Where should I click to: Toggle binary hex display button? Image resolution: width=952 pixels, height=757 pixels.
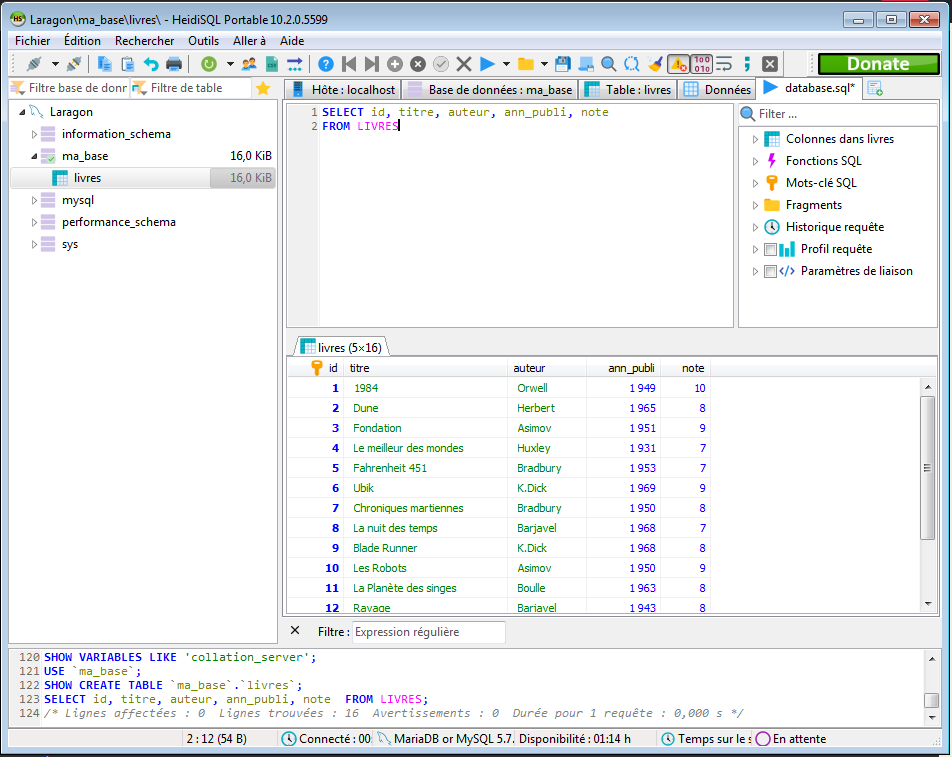pyautogui.click(x=702, y=64)
